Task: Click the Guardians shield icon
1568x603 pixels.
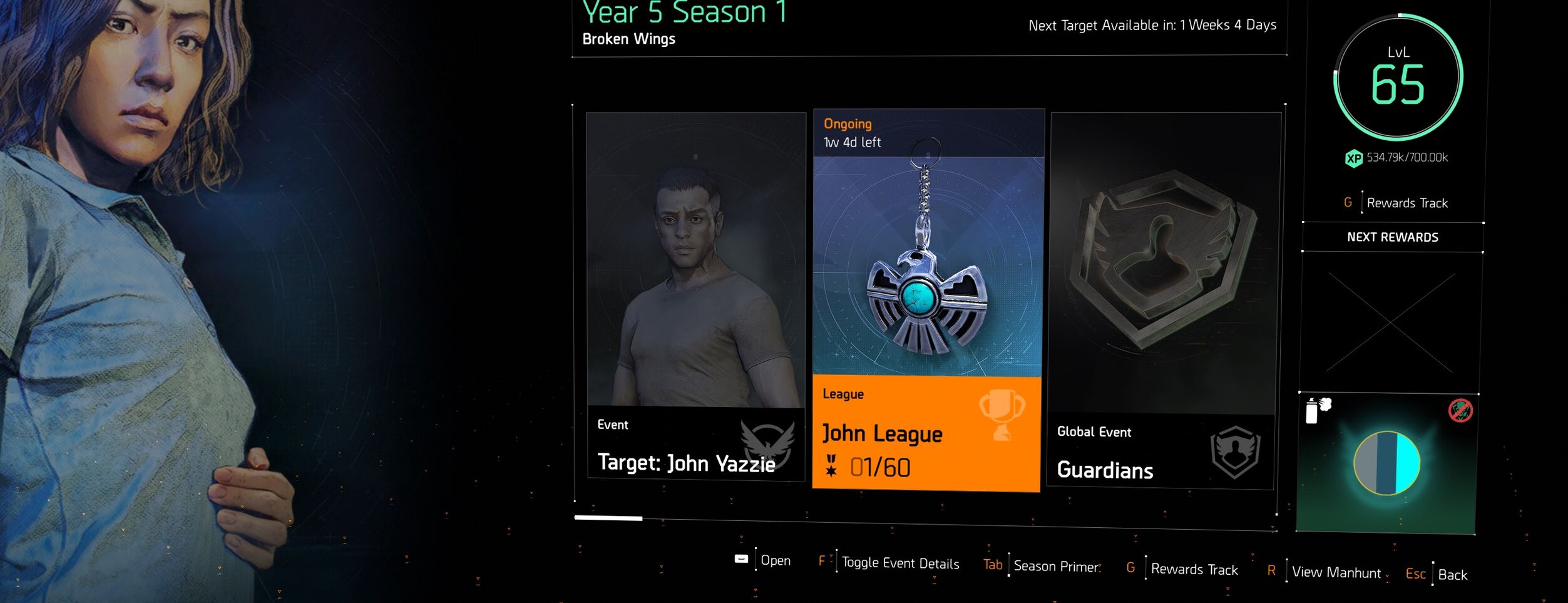Action: [1235, 452]
